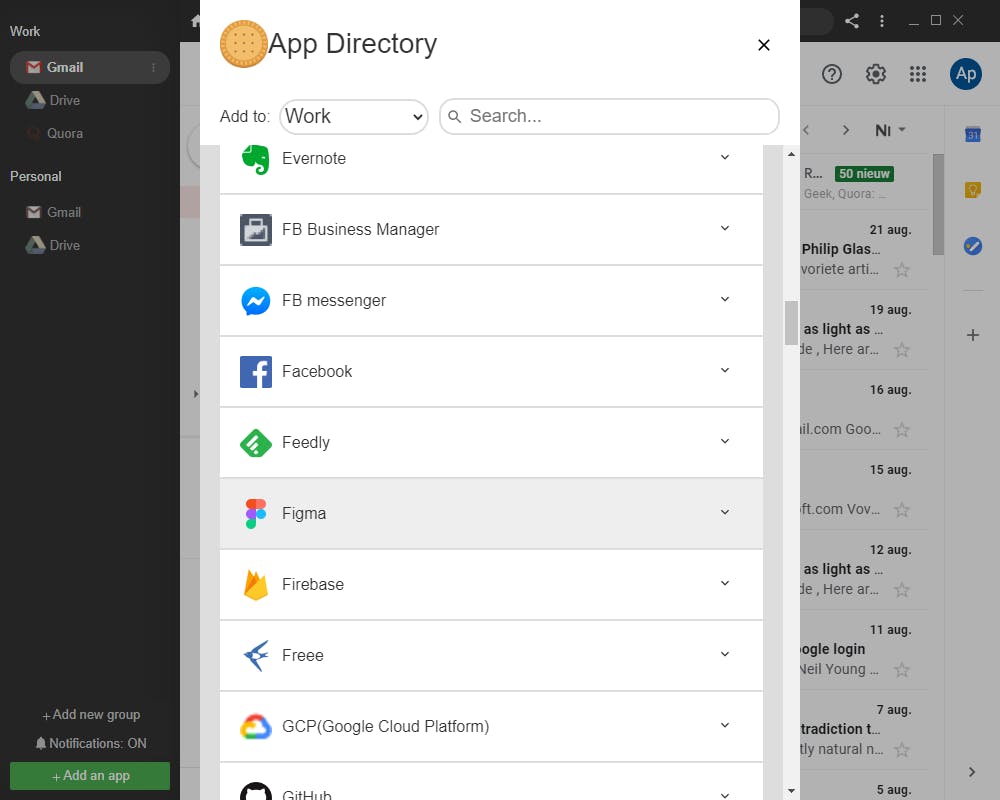Toggle Notifications: ON setting
This screenshot has height=800, width=1000.
click(91, 743)
